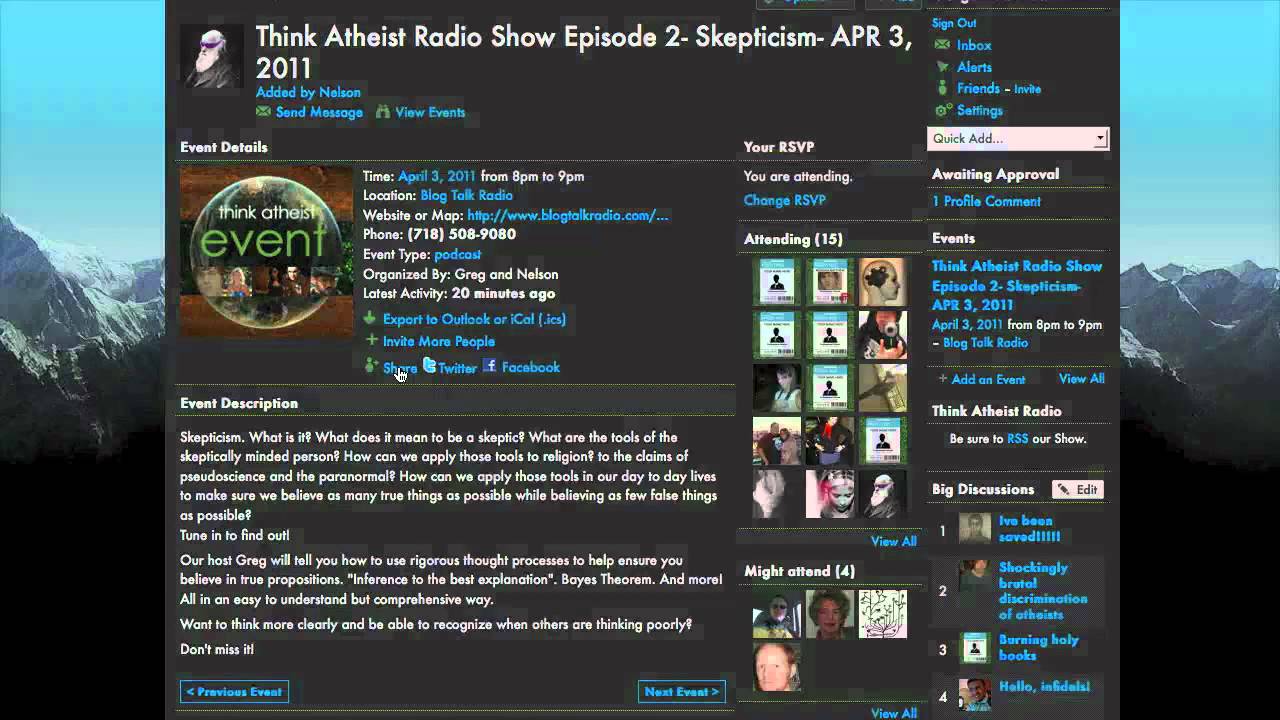Open the Settings link
The width and height of the screenshot is (1280, 720).
click(x=980, y=111)
